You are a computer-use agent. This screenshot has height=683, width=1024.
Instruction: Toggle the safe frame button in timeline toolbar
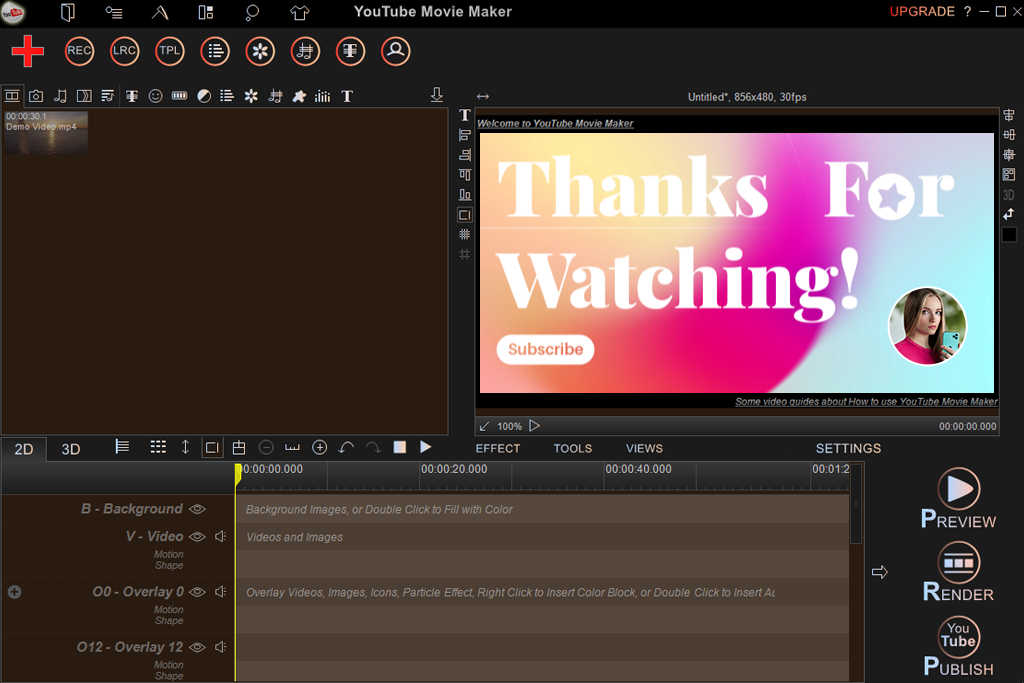(x=212, y=447)
